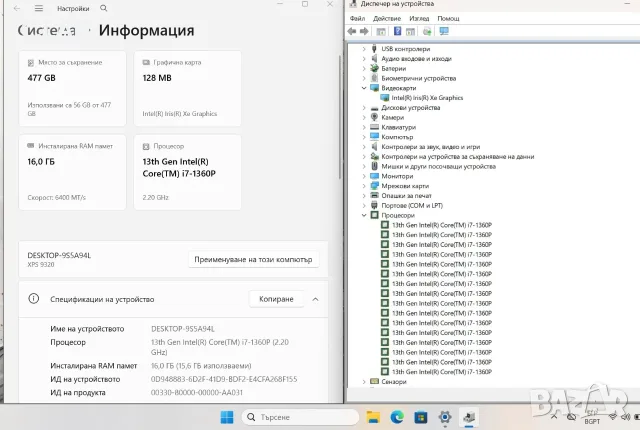Open the Процесор i7-1360P card
The height and width of the screenshot is (430, 640).
pos(187,172)
